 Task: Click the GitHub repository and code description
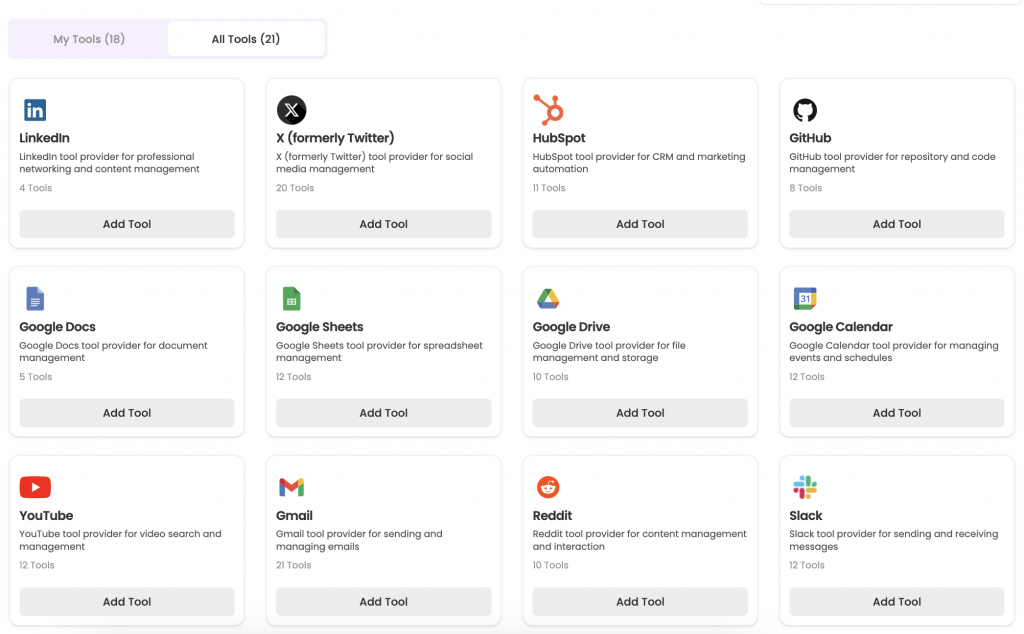pos(892,163)
